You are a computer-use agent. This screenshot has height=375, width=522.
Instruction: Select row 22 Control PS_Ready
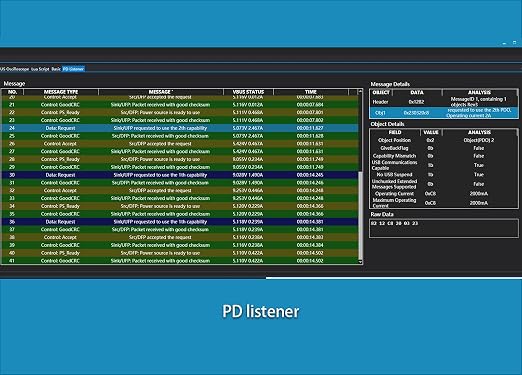pos(180,112)
